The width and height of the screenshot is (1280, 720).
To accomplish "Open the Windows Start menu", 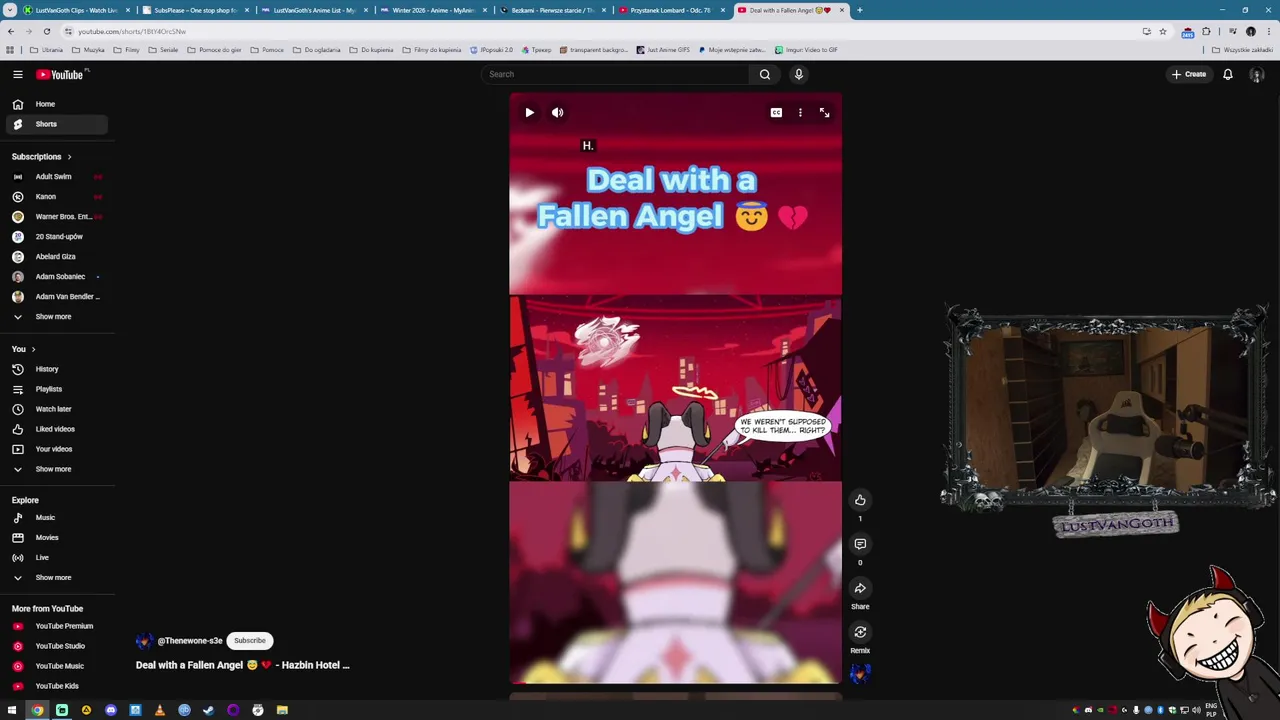I will click(12, 710).
